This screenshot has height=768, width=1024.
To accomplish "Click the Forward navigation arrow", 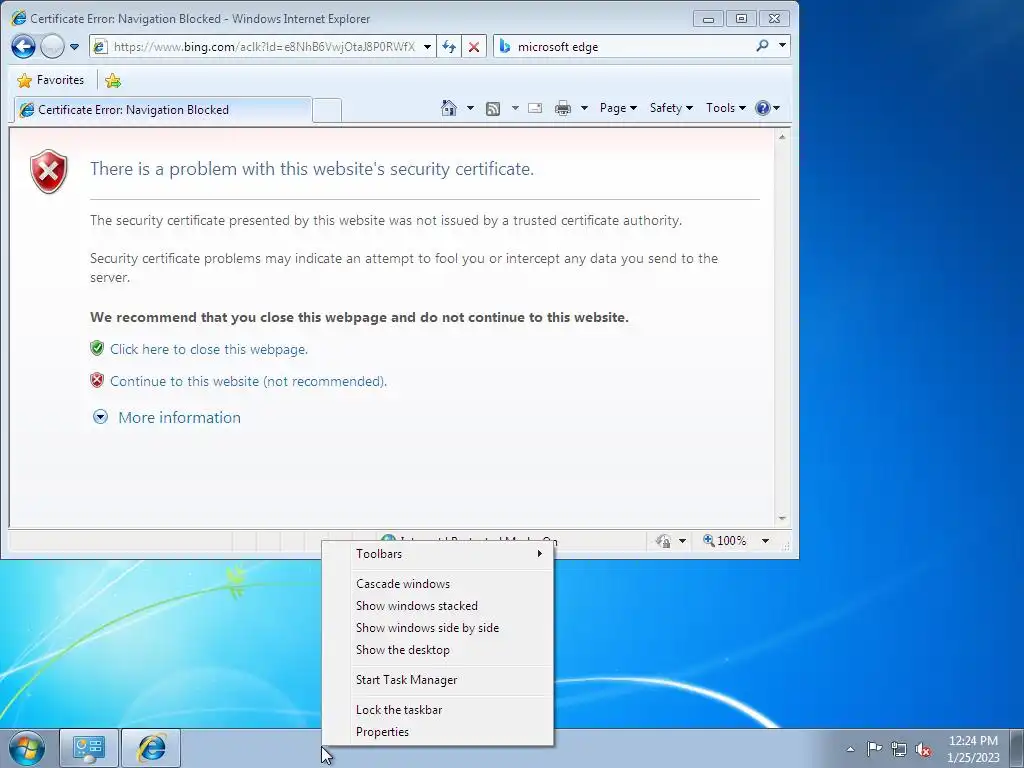I will pyautogui.click(x=52, y=46).
